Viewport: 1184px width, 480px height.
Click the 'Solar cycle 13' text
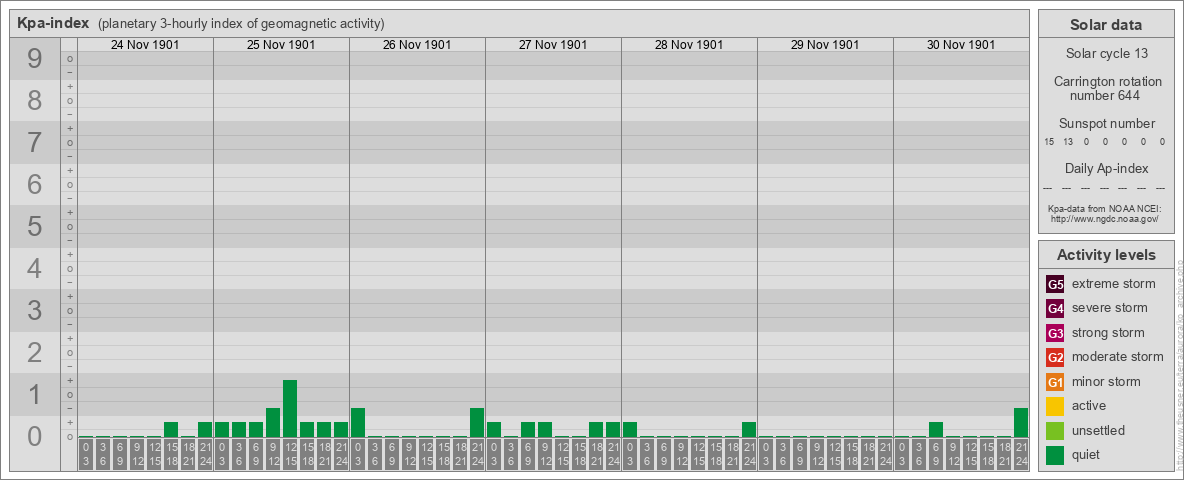coord(1106,54)
